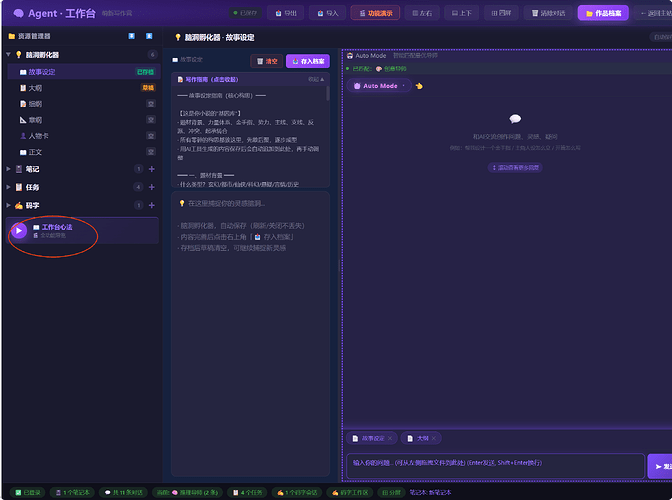Click the first blue icon in 资源管理器 header

pyautogui.click(x=132, y=36)
